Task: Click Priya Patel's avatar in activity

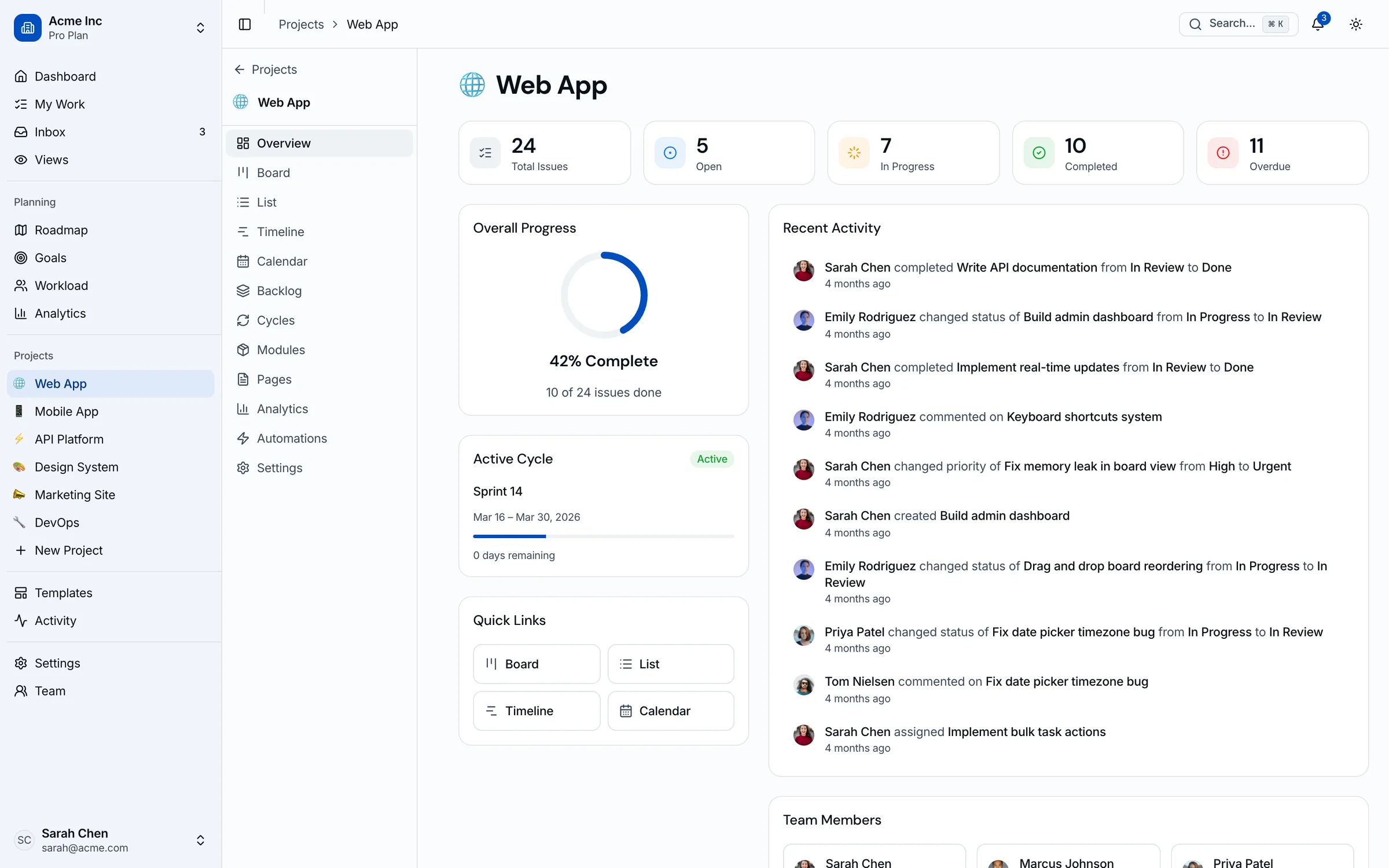Action: tap(804, 635)
